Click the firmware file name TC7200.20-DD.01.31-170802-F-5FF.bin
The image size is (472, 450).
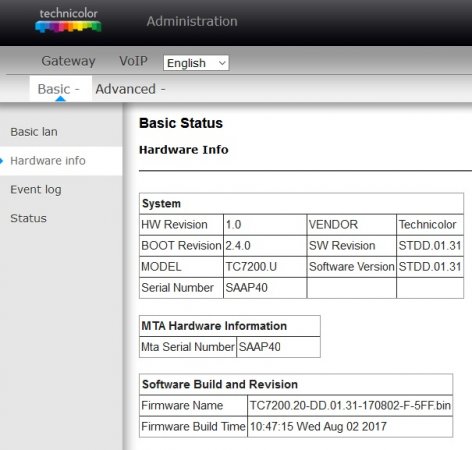pyautogui.click(x=350, y=406)
